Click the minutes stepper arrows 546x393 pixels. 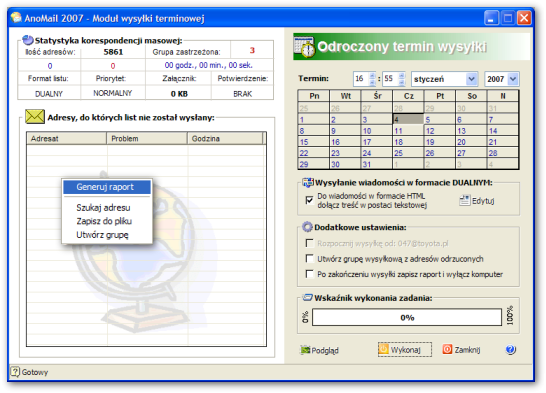click(x=401, y=79)
